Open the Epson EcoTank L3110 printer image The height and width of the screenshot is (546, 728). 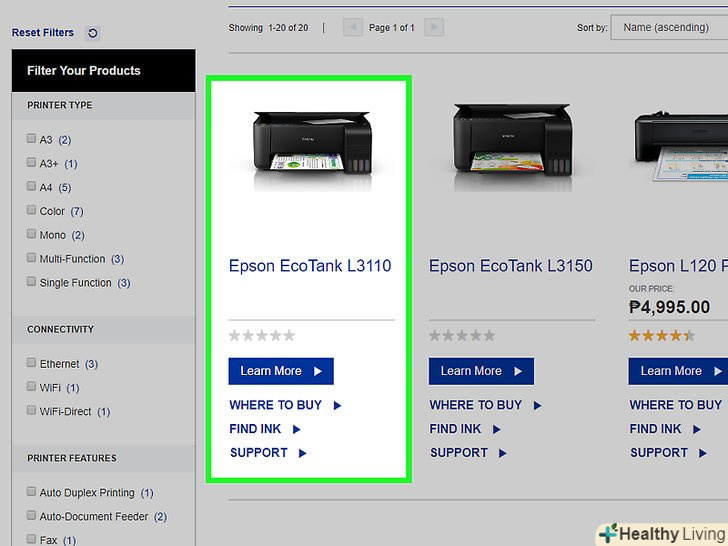pos(312,149)
